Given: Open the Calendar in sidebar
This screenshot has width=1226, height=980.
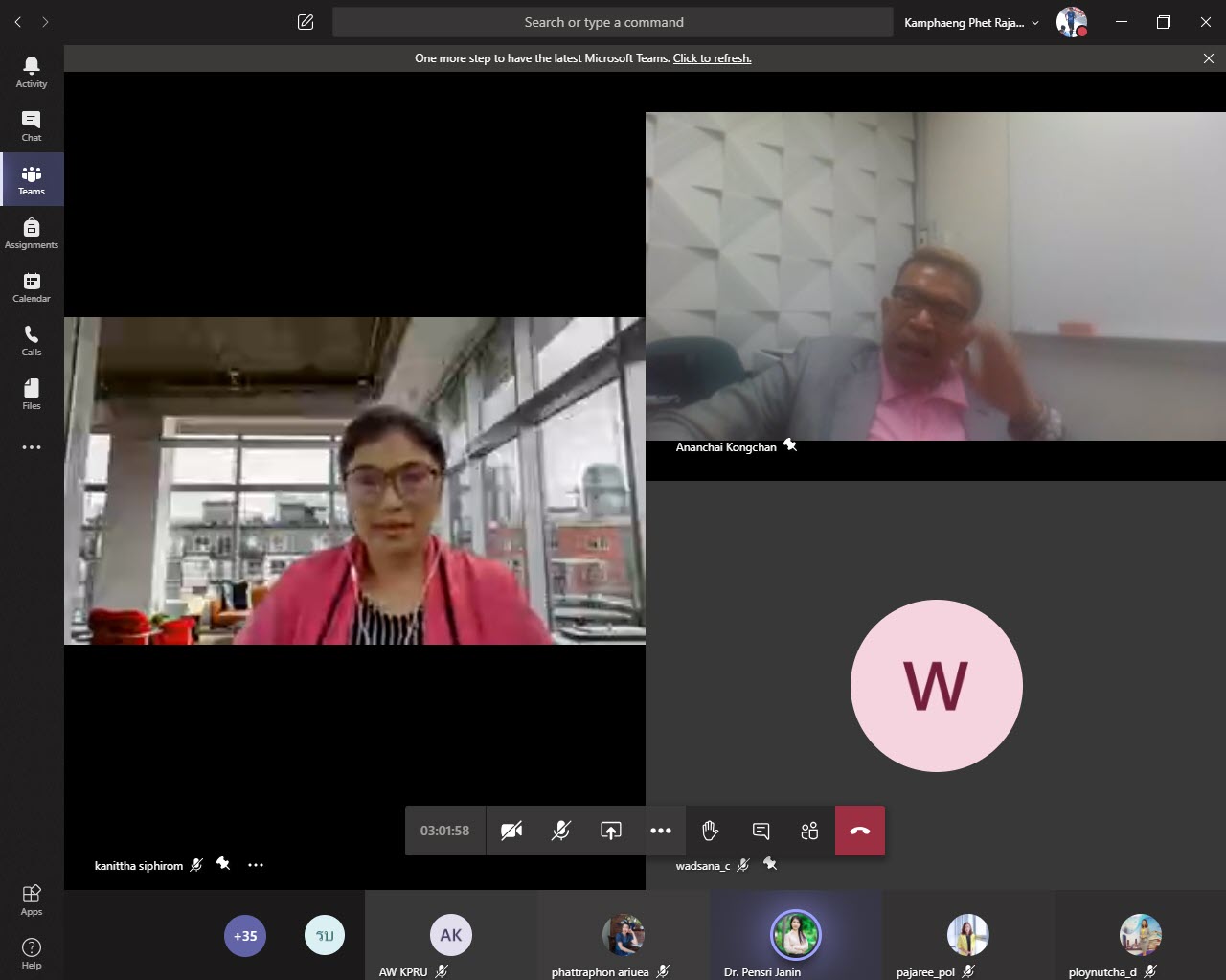Looking at the screenshot, I should 32,286.
